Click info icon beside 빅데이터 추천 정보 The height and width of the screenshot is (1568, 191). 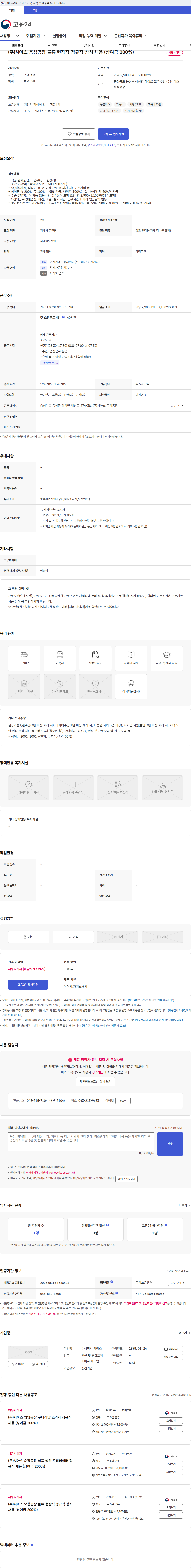pos(32,1545)
